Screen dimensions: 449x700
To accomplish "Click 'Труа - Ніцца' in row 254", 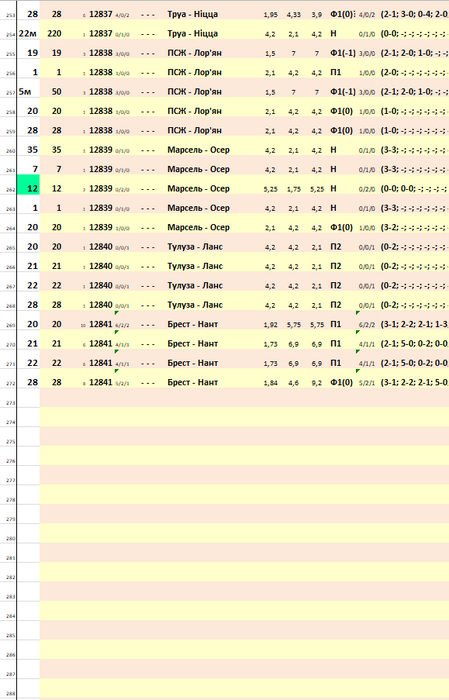I will tap(192, 33).
